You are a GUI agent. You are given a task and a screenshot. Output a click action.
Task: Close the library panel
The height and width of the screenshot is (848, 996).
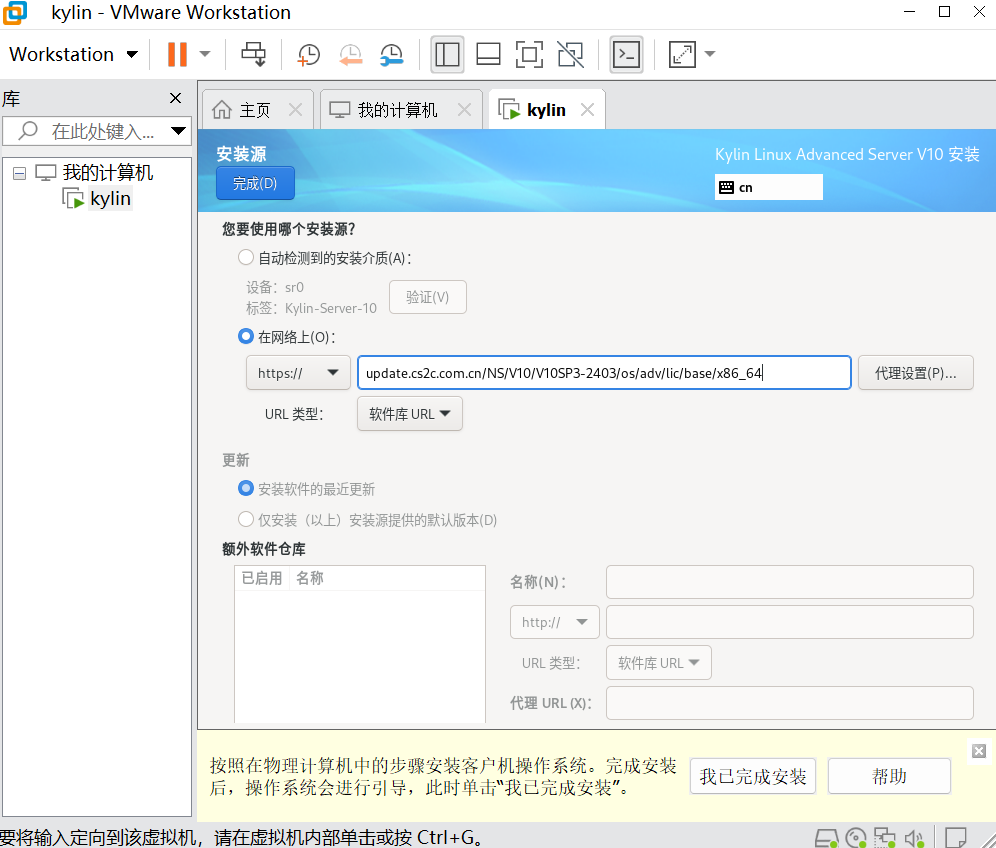point(175,98)
